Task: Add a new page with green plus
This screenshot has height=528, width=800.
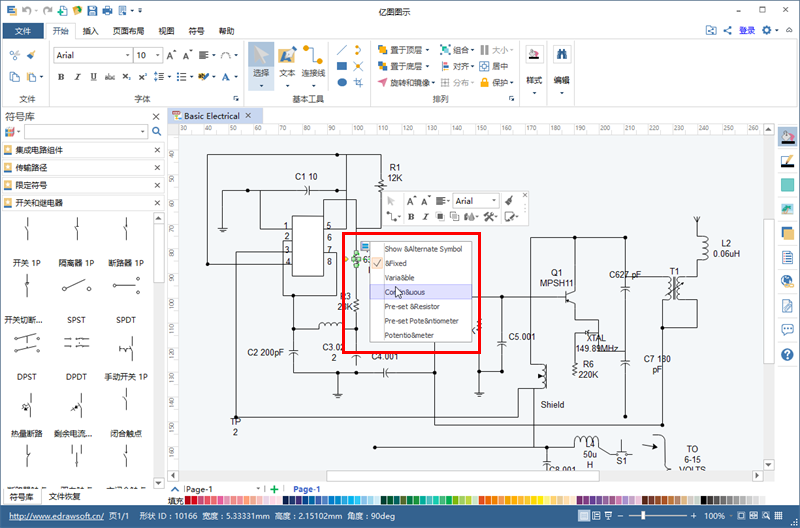Action: click(x=274, y=489)
